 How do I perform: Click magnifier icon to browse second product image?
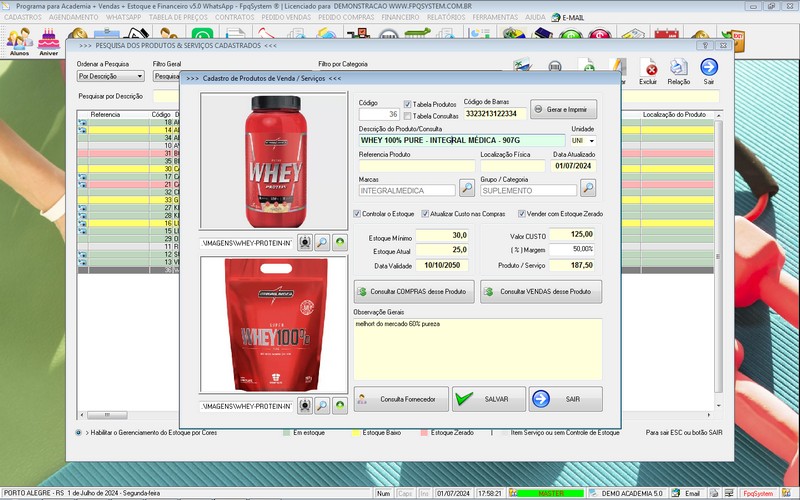[x=322, y=406]
